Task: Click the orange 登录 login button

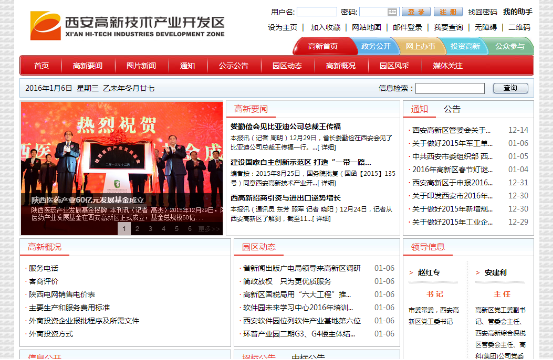Action: pyautogui.click(x=416, y=12)
